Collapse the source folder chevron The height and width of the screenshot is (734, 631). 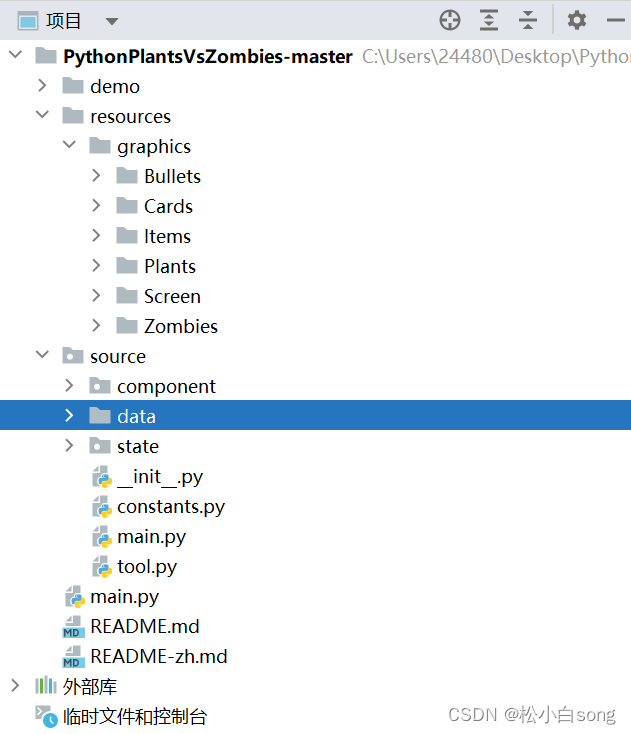tap(42, 354)
